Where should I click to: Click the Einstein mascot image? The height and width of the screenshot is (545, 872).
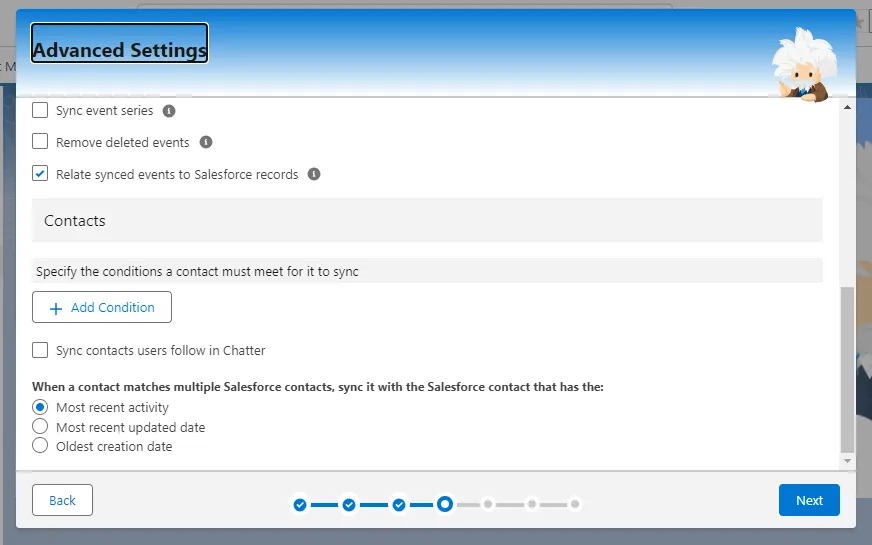point(801,64)
